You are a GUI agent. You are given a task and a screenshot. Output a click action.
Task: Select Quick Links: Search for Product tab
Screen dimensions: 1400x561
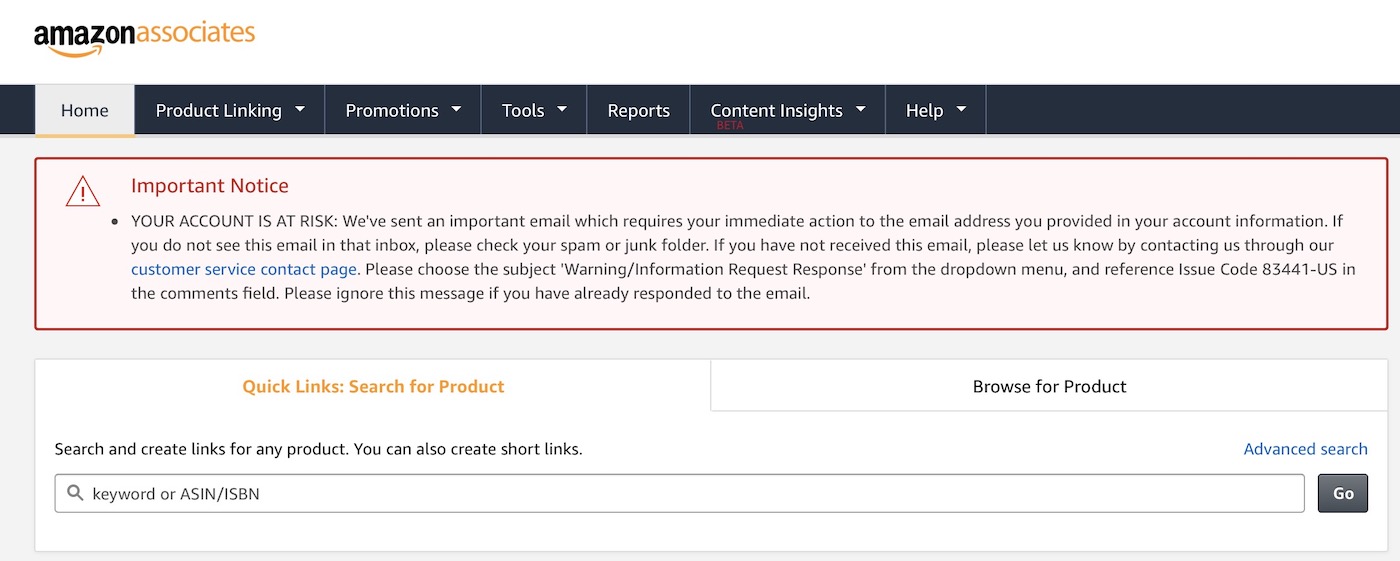tap(373, 386)
